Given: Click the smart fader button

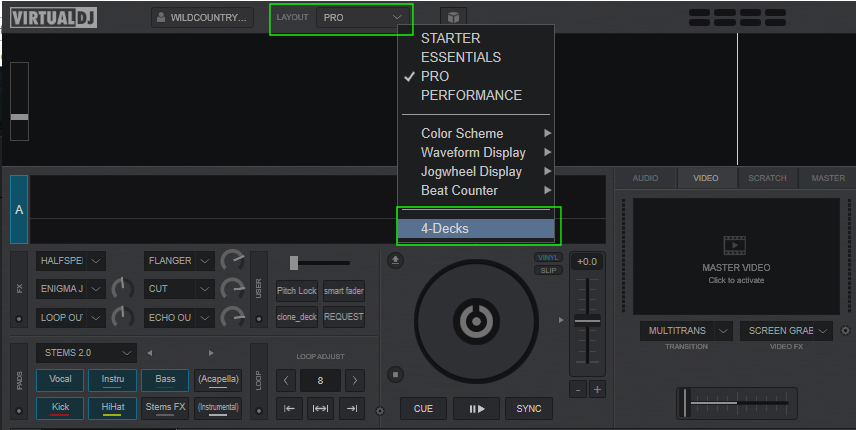Looking at the screenshot, I should (344, 291).
